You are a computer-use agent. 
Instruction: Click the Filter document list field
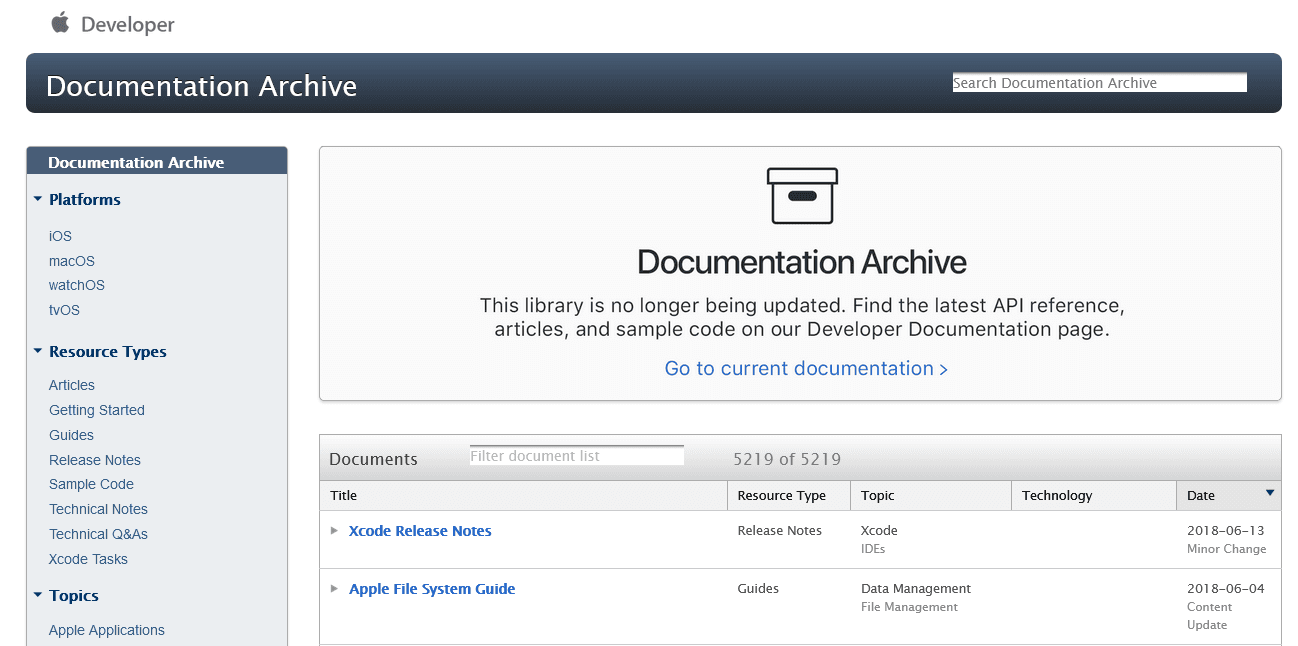pyautogui.click(x=576, y=456)
